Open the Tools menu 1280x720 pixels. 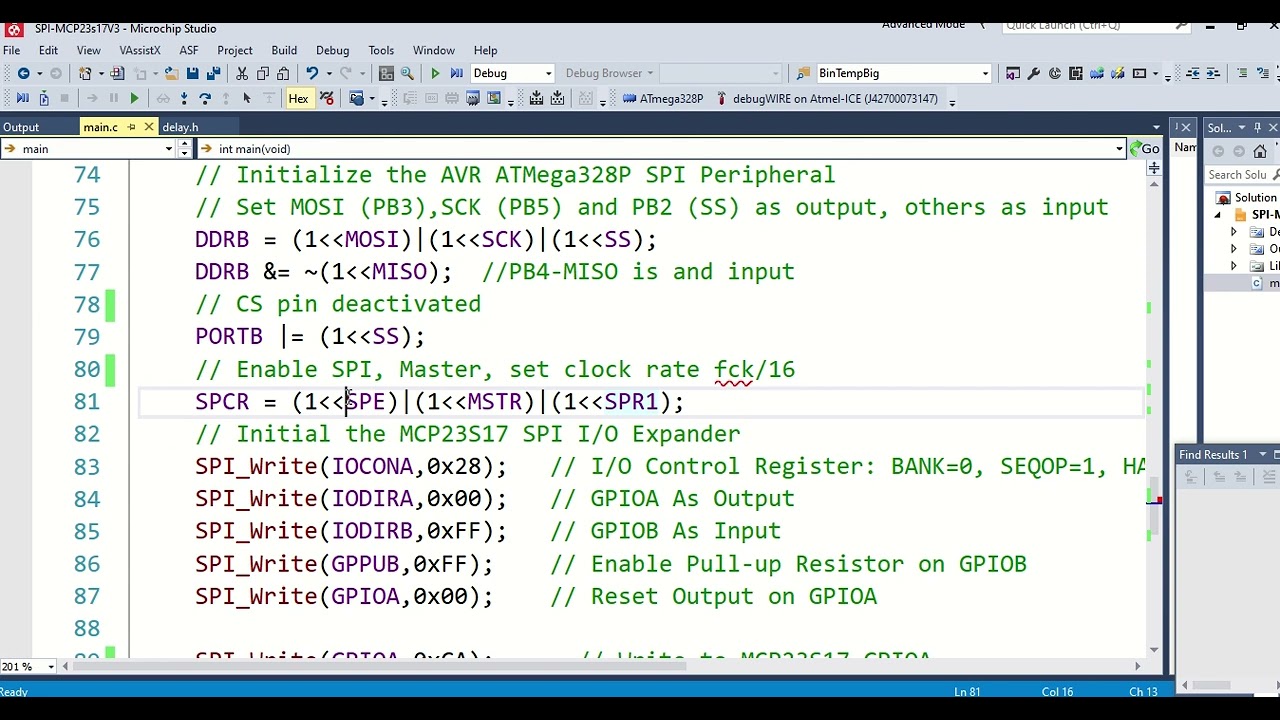(381, 50)
